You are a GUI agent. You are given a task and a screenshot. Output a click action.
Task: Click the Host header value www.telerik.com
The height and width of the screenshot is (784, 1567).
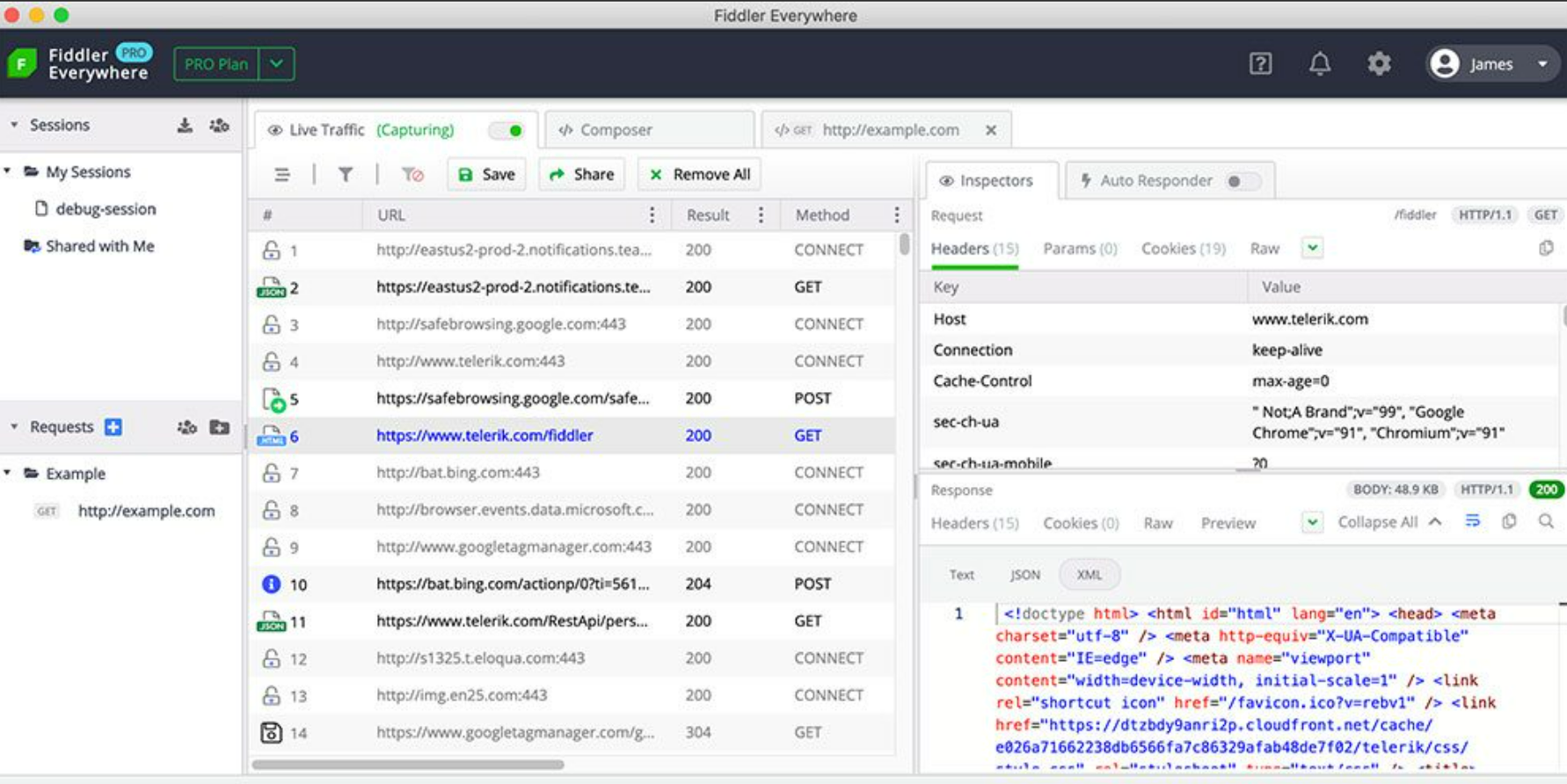[1309, 319]
